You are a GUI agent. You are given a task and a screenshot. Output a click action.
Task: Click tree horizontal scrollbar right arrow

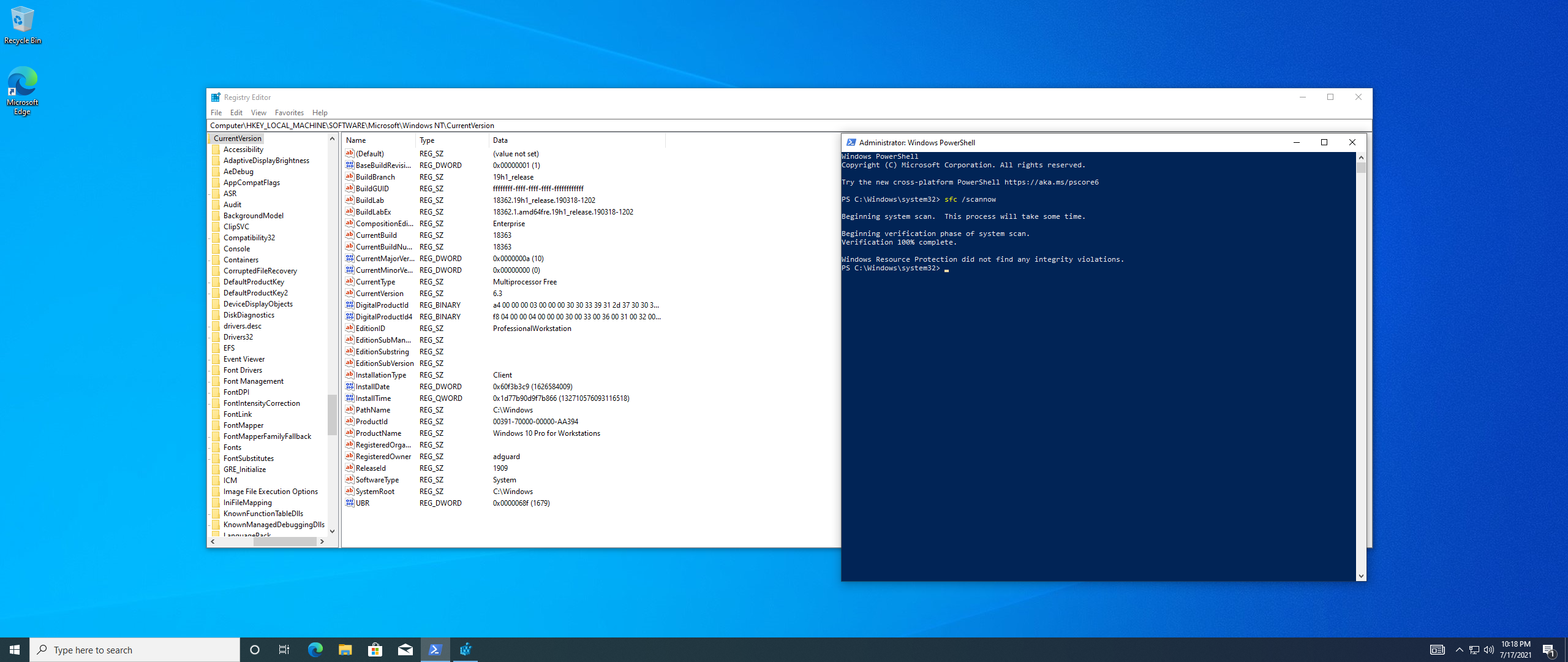point(322,542)
